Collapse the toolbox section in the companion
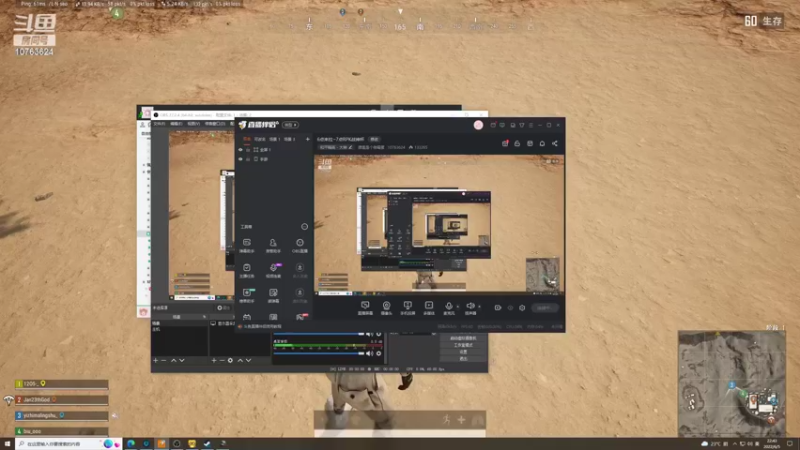Screen dimensions: 800x450 [x=305, y=227]
